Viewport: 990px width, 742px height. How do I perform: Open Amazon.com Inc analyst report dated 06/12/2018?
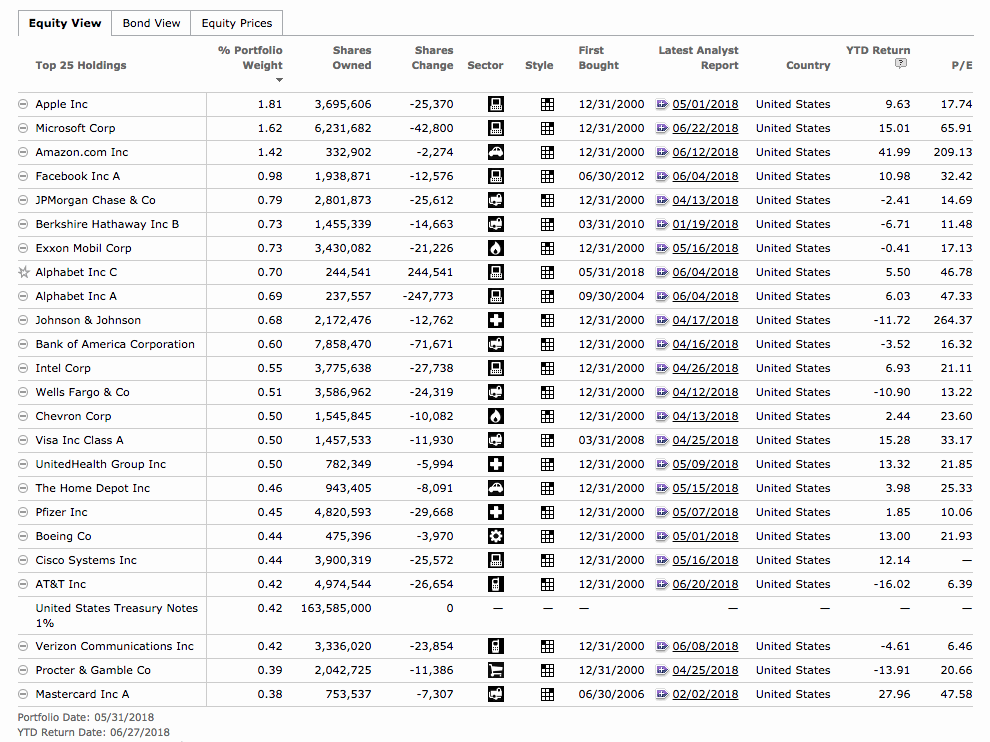coord(705,152)
